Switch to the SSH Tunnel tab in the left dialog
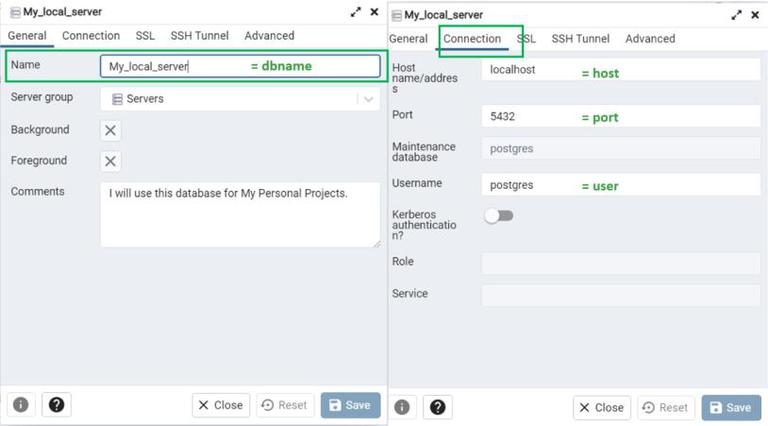Screen dimensions: 768x426 coord(198,36)
